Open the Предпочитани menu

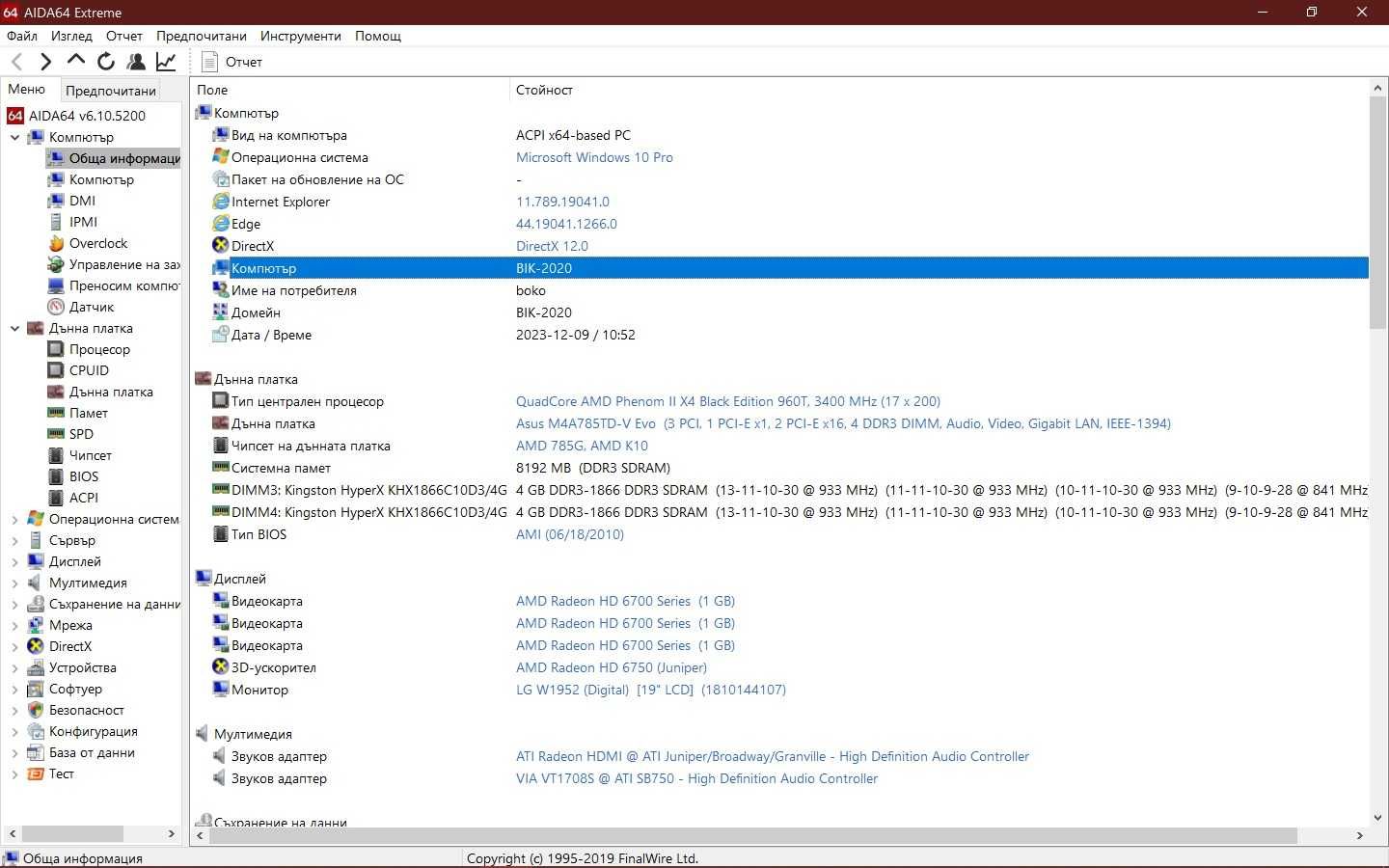tap(202, 36)
